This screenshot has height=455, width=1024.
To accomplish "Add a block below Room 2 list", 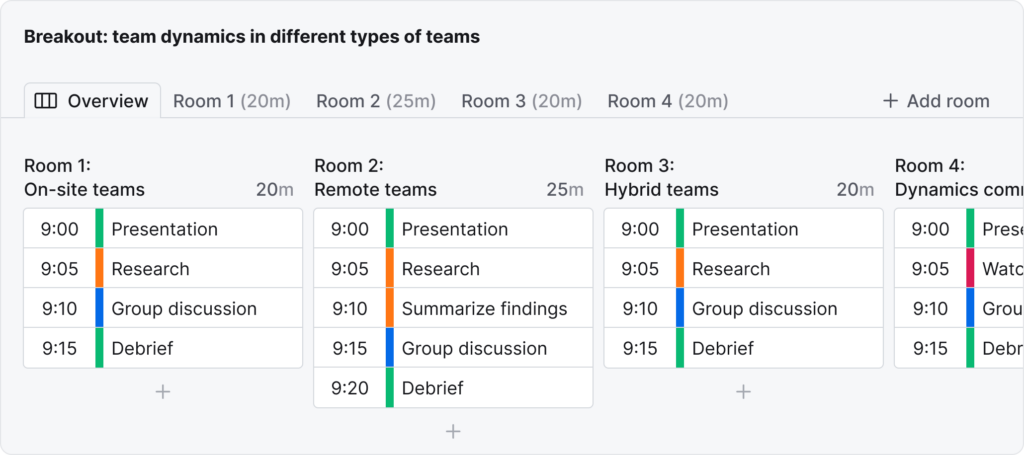I will (x=453, y=431).
